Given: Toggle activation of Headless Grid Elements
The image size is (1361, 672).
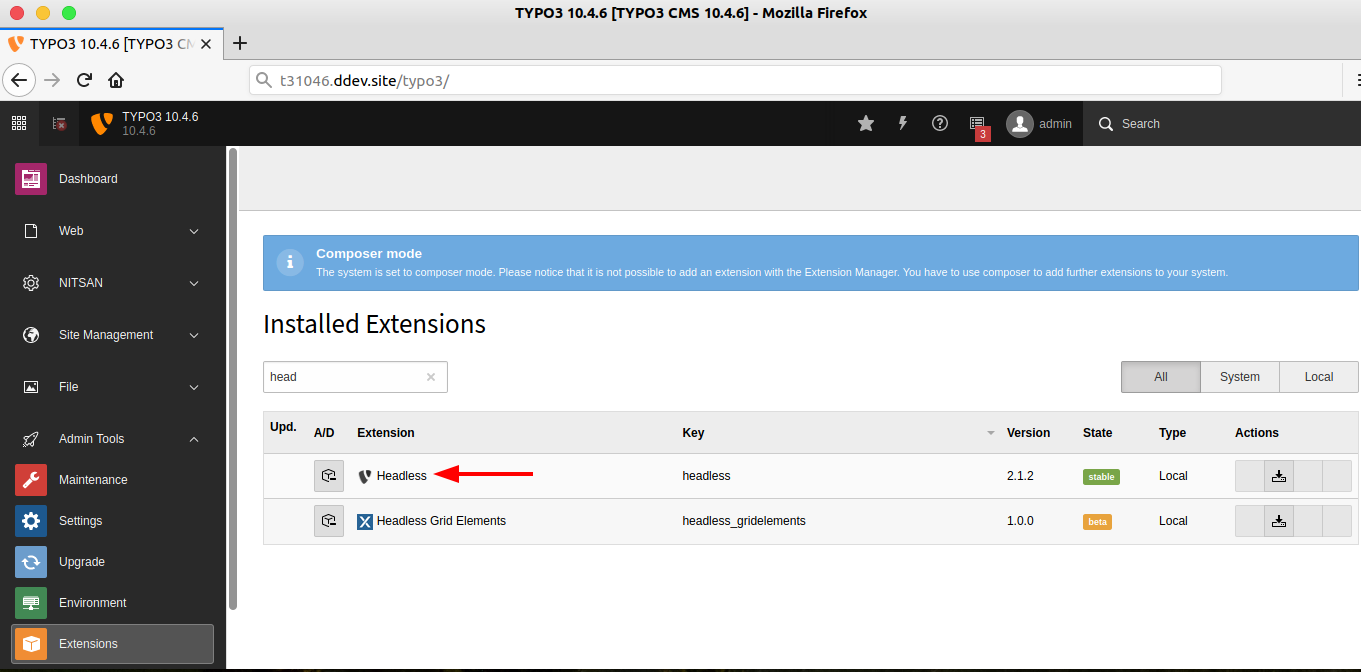Looking at the screenshot, I should coord(329,520).
